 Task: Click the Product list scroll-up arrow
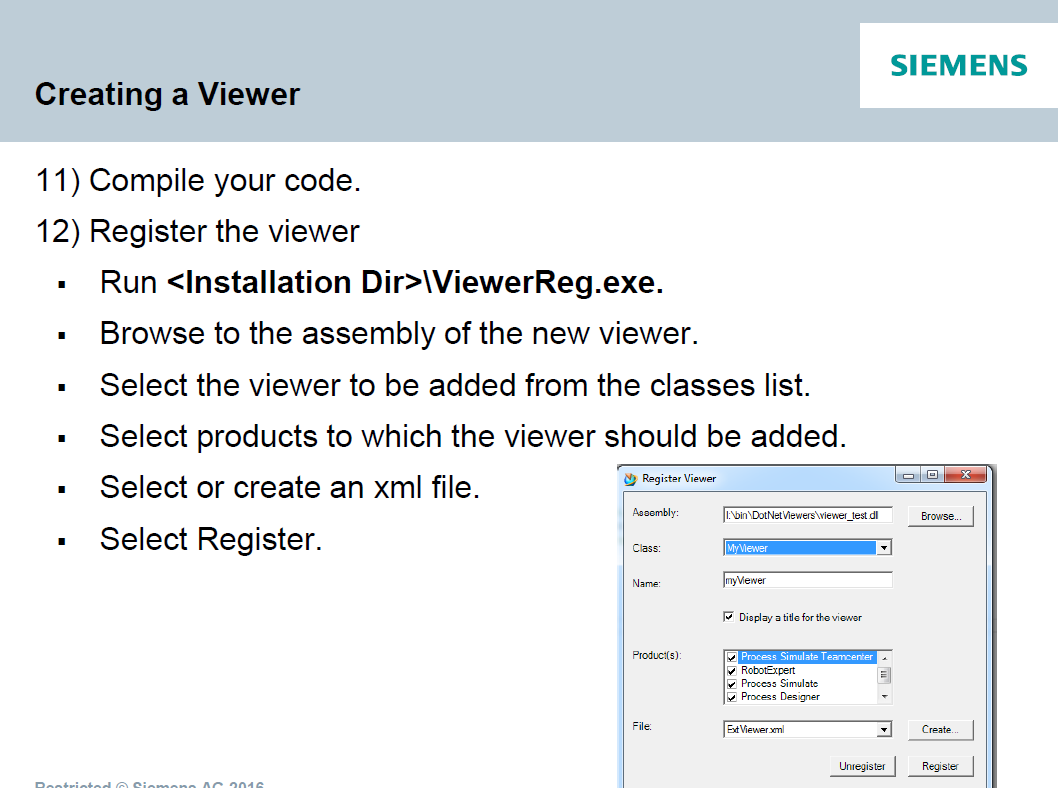click(x=883, y=656)
